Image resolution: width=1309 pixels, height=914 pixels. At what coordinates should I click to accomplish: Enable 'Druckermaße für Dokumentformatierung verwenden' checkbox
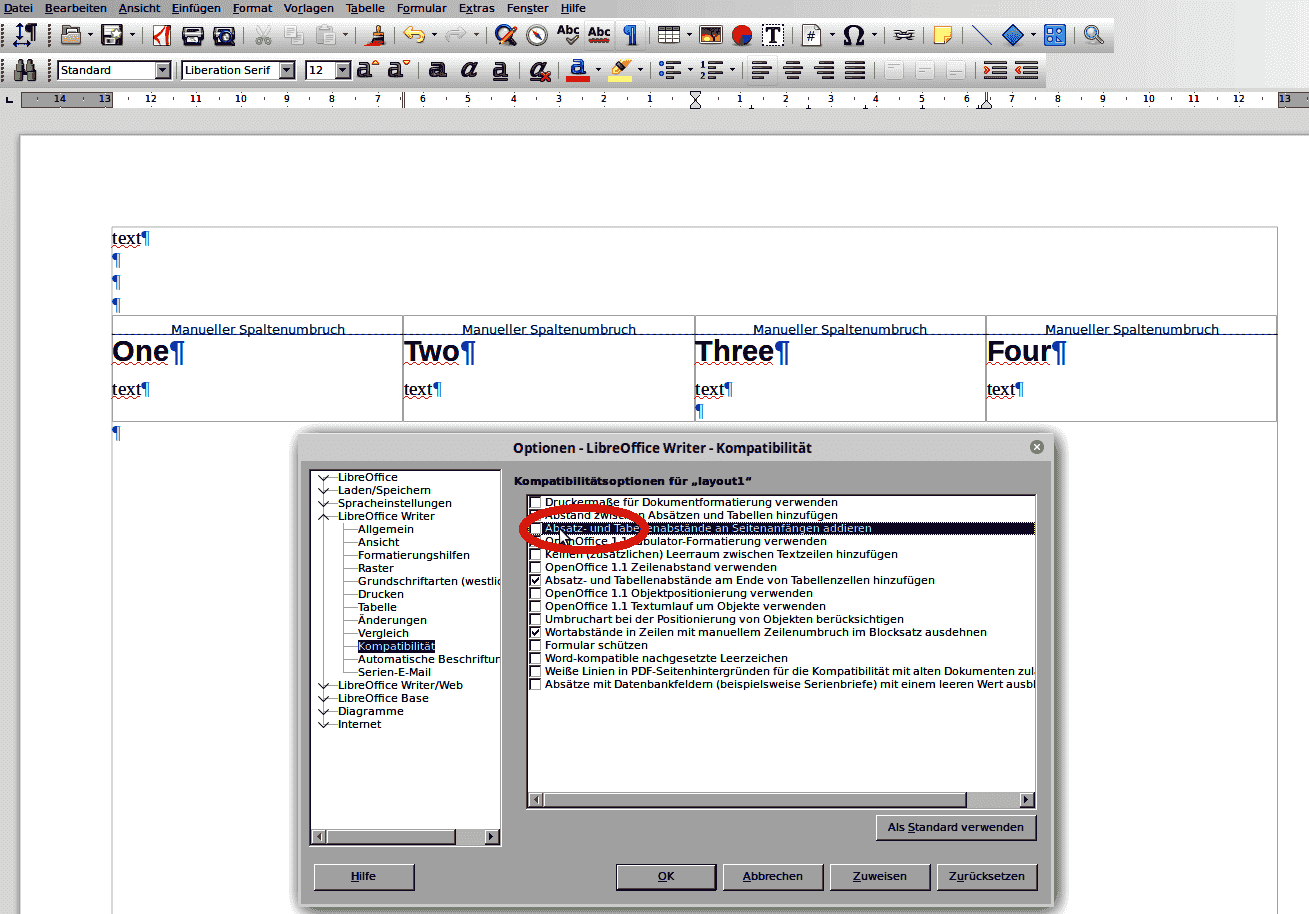536,502
